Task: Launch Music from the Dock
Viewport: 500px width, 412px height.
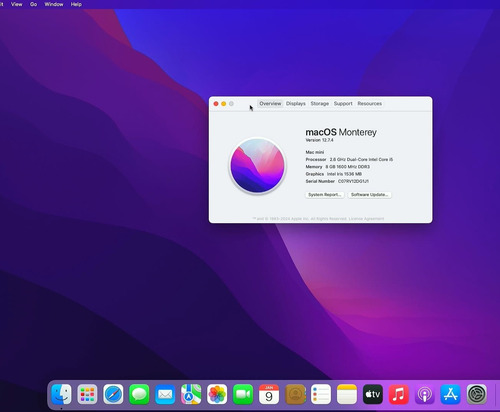Action: click(x=399, y=394)
